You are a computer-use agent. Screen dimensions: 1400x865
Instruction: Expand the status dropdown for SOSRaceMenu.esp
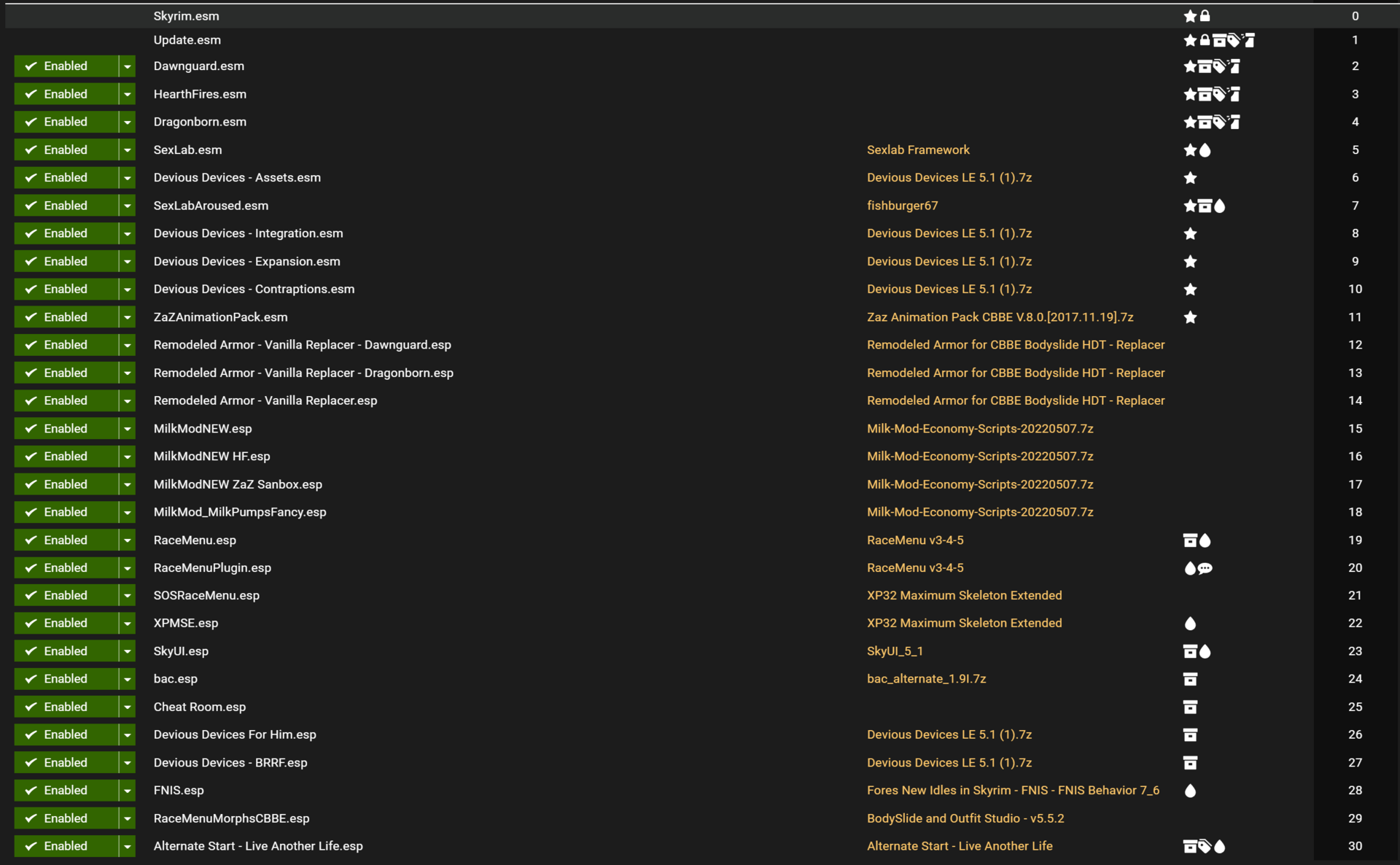tap(128, 596)
